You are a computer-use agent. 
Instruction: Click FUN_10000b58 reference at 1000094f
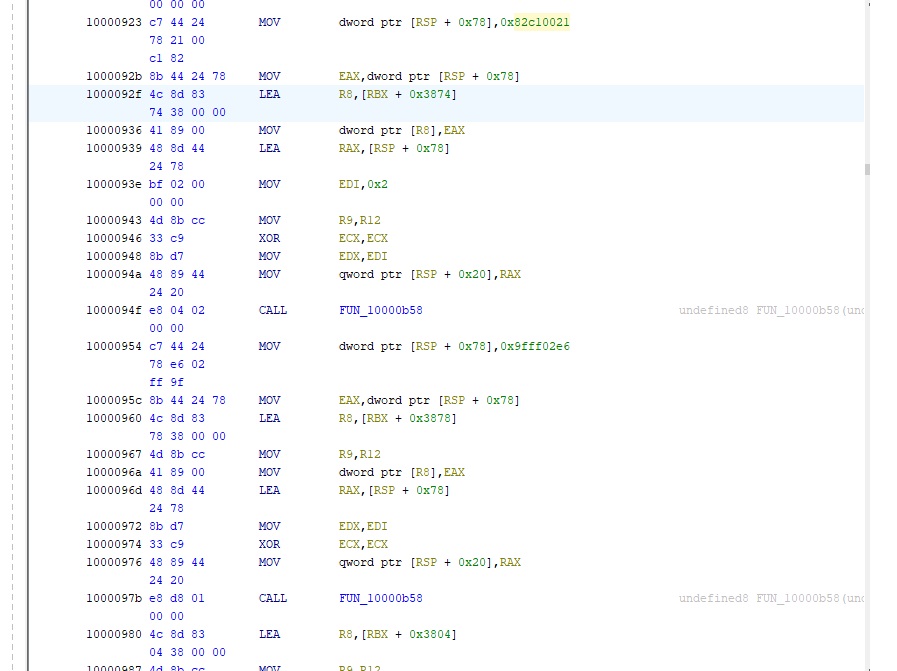(x=381, y=310)
